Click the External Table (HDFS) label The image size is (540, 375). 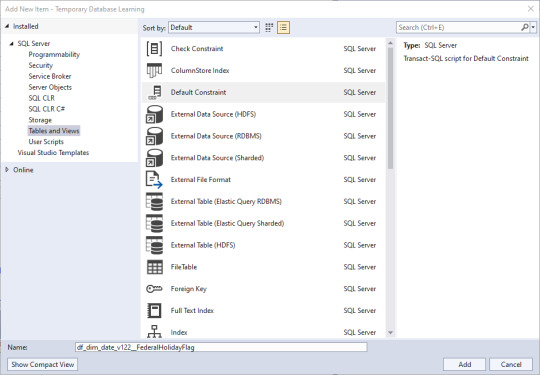click(203, 245)
